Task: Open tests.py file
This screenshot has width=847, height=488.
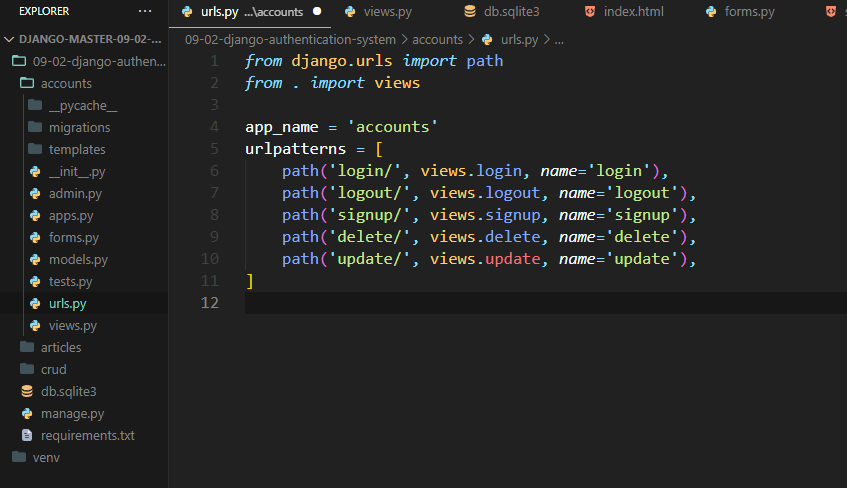Action: click(x=84, y=282)
